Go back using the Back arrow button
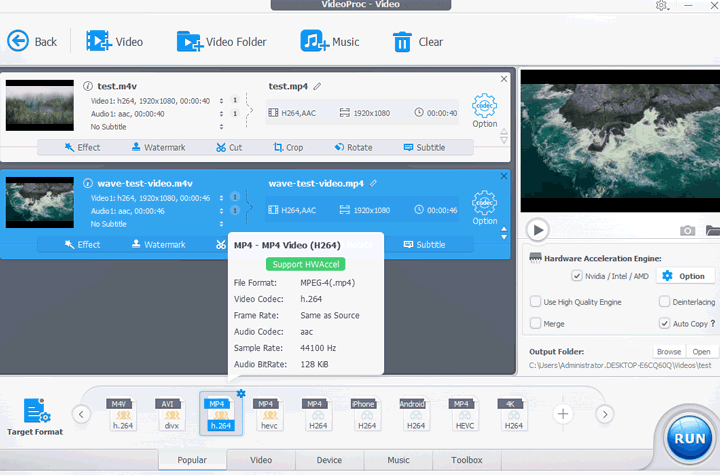Viewport: 720px width, 475px height. pyautogui.click(x=32, y=42)
